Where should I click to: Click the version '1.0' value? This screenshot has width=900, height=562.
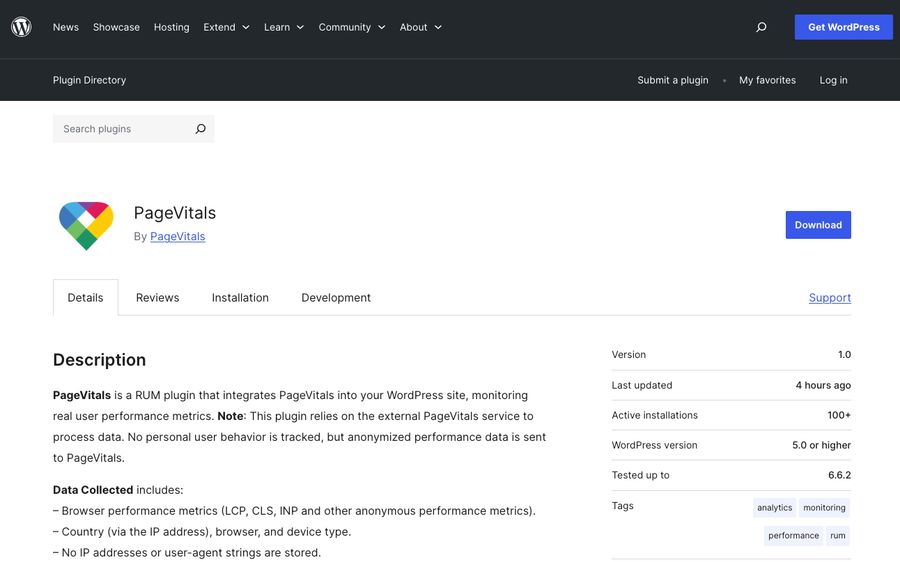click(x=844, y=354)
